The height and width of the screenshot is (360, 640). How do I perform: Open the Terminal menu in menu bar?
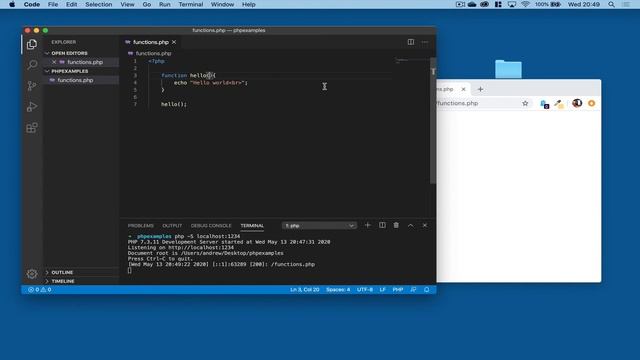(x=191, y=4)
